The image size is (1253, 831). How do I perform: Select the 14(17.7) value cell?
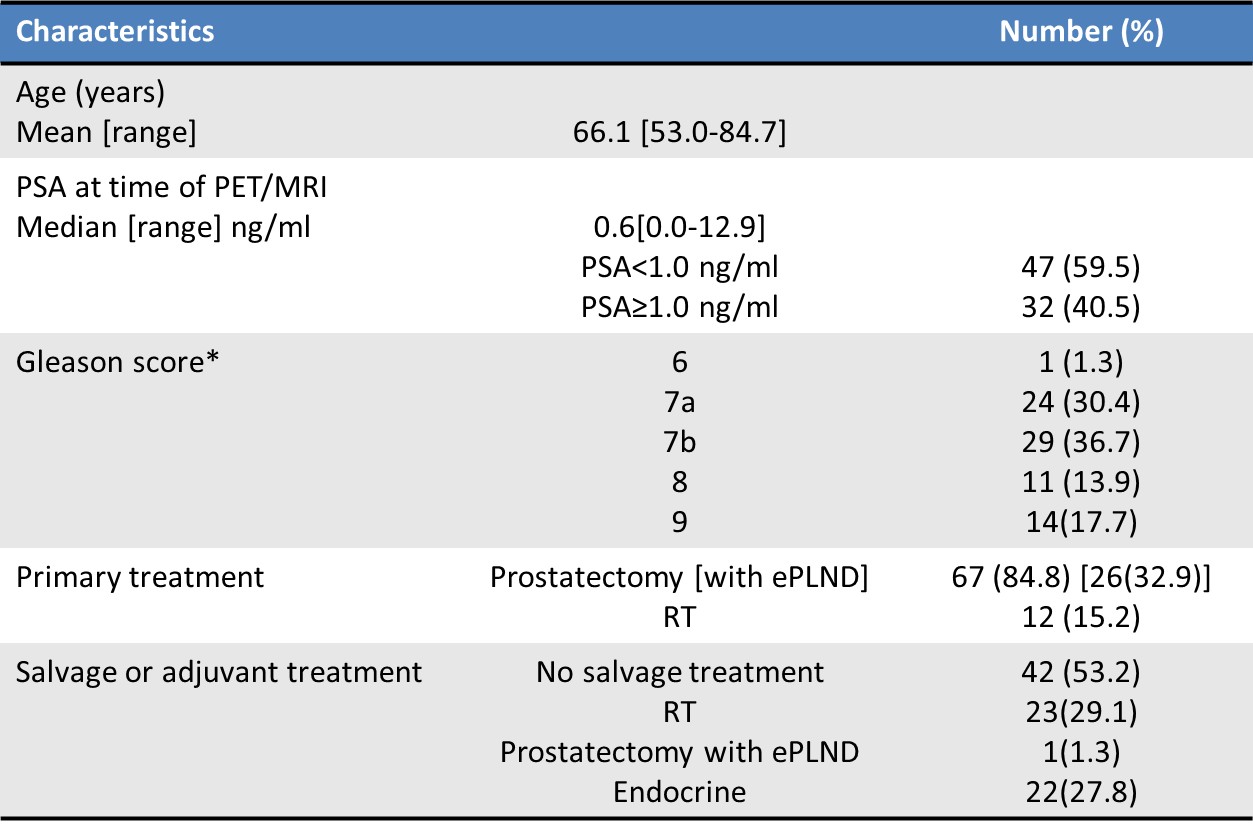(1082, 521)
